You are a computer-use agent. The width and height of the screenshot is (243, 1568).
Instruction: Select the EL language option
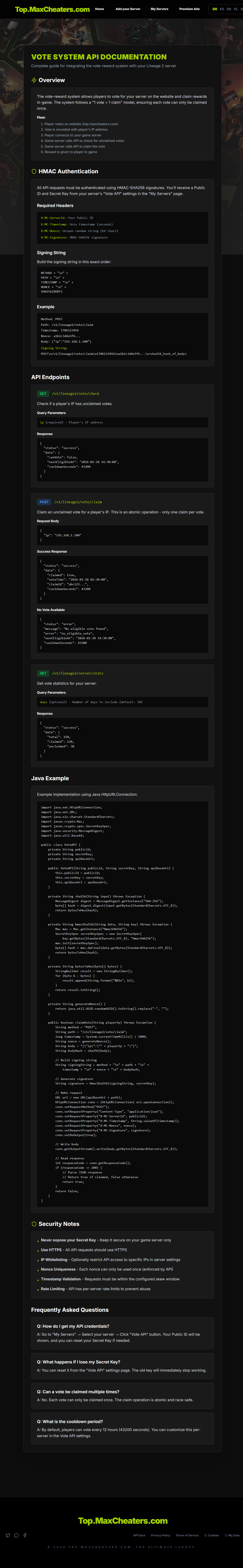click(236, 9)
